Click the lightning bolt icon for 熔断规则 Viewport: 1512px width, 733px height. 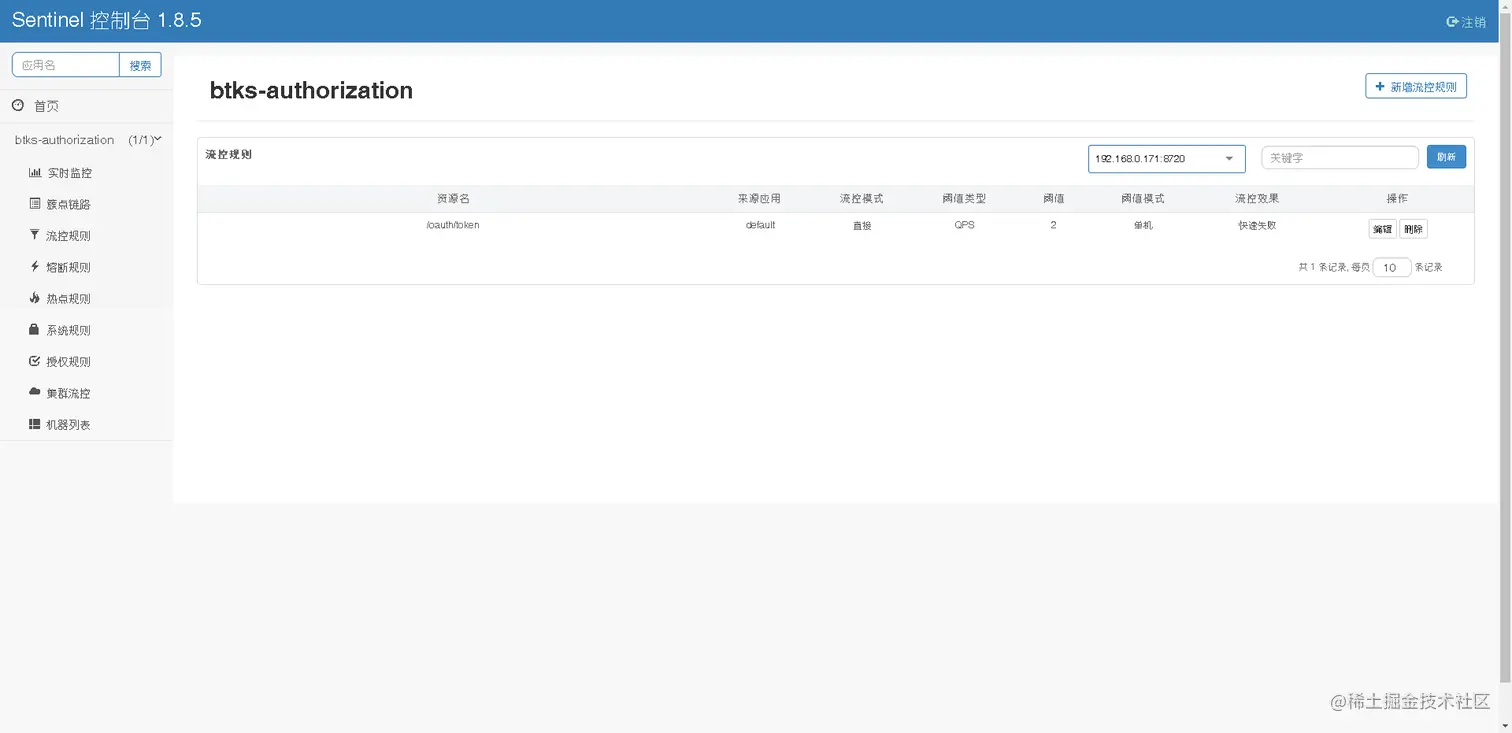[x=35, y=267]
